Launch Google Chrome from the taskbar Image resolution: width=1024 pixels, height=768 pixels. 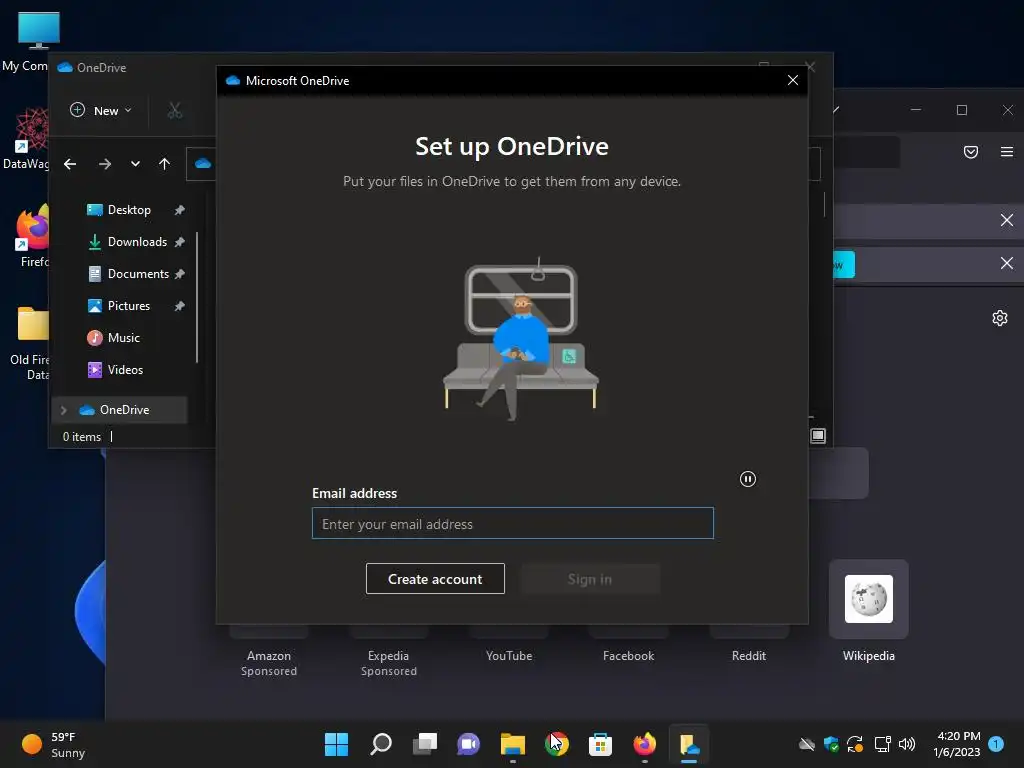[x=556, y=744]
